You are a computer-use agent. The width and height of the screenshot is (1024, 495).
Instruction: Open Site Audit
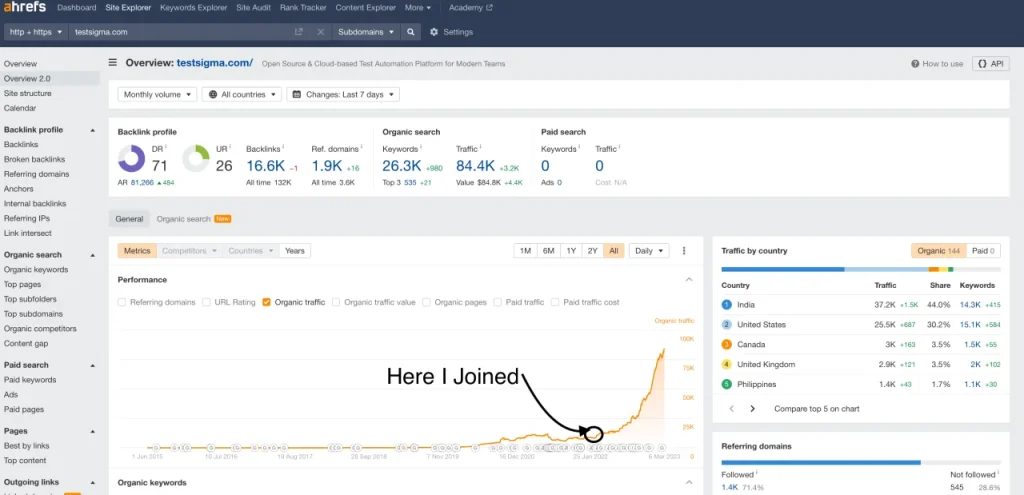tap(253, 8)
